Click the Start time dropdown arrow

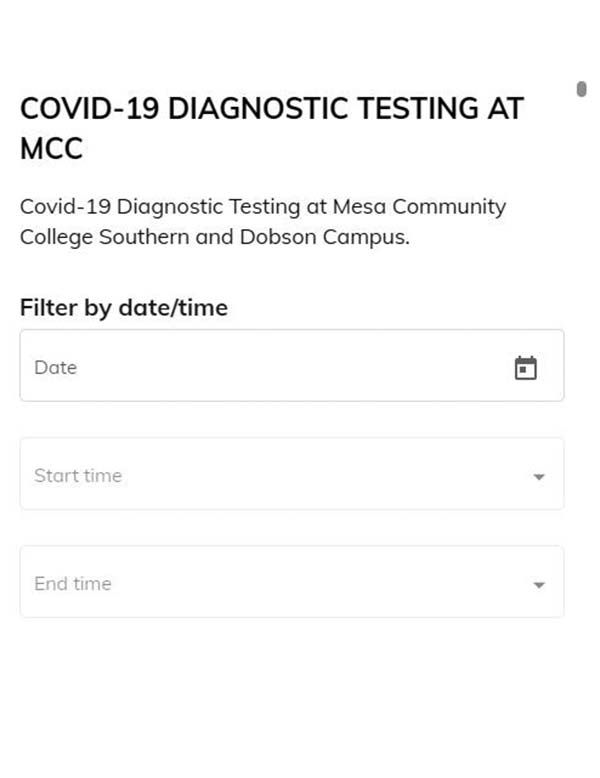point(539,477)
